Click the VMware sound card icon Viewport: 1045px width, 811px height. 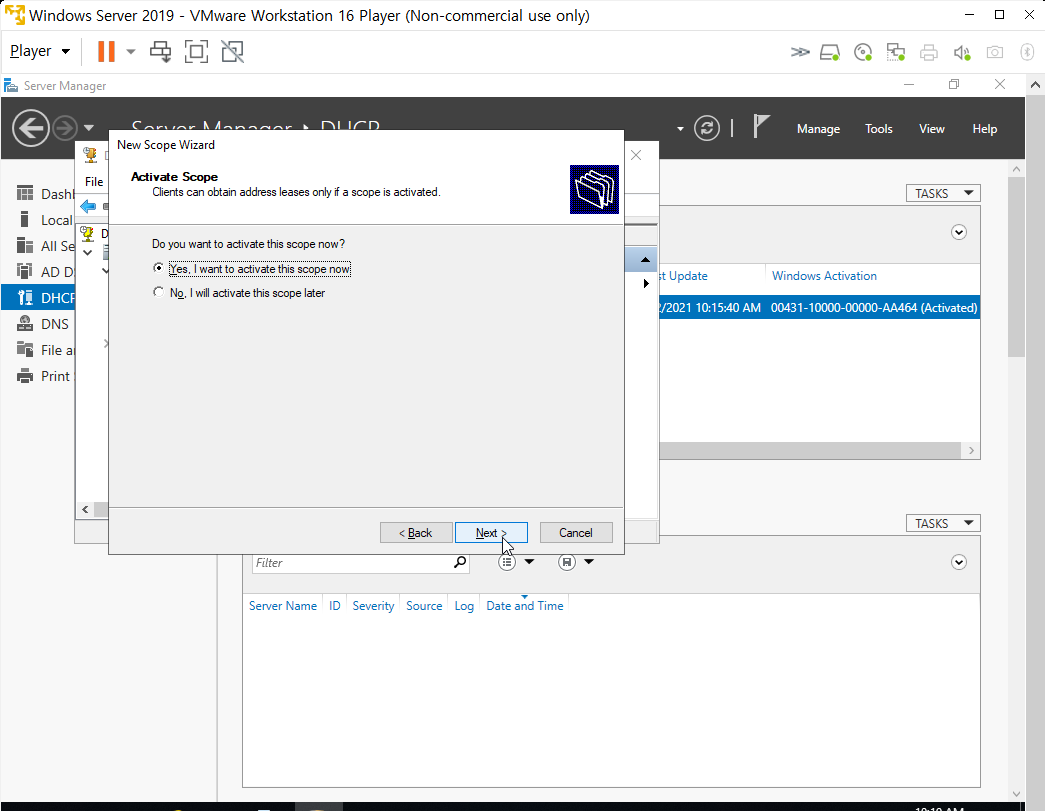click(962, 52)
